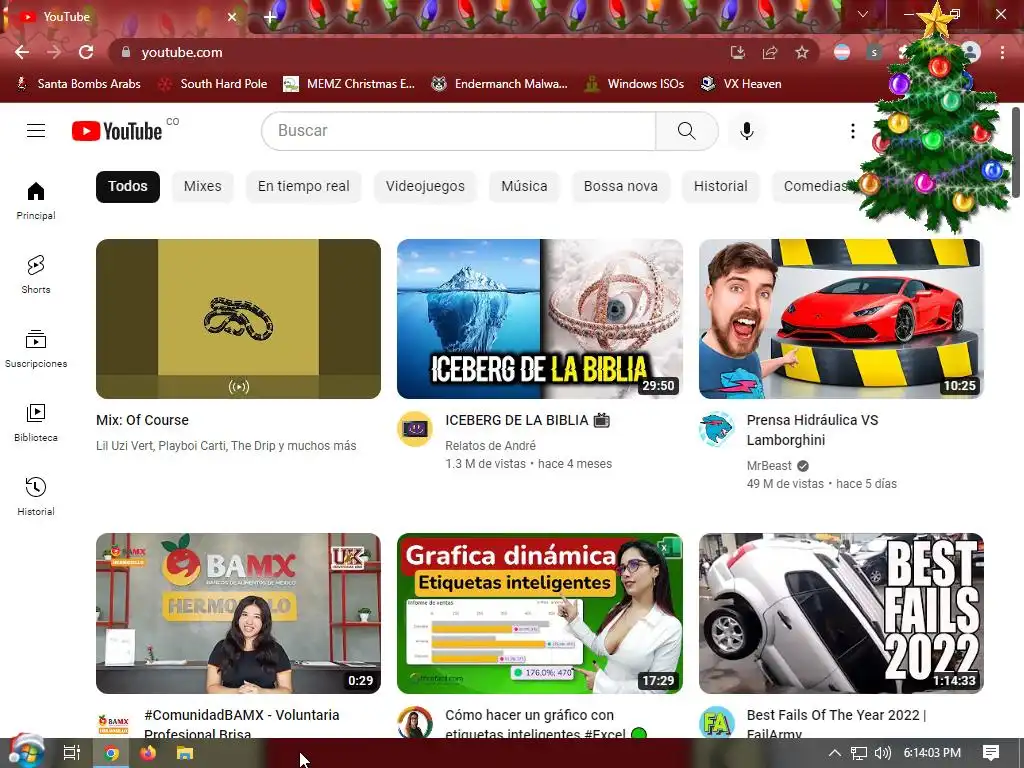Start voice search with microphone icon

pyautogui.click(x=746, y=131)
